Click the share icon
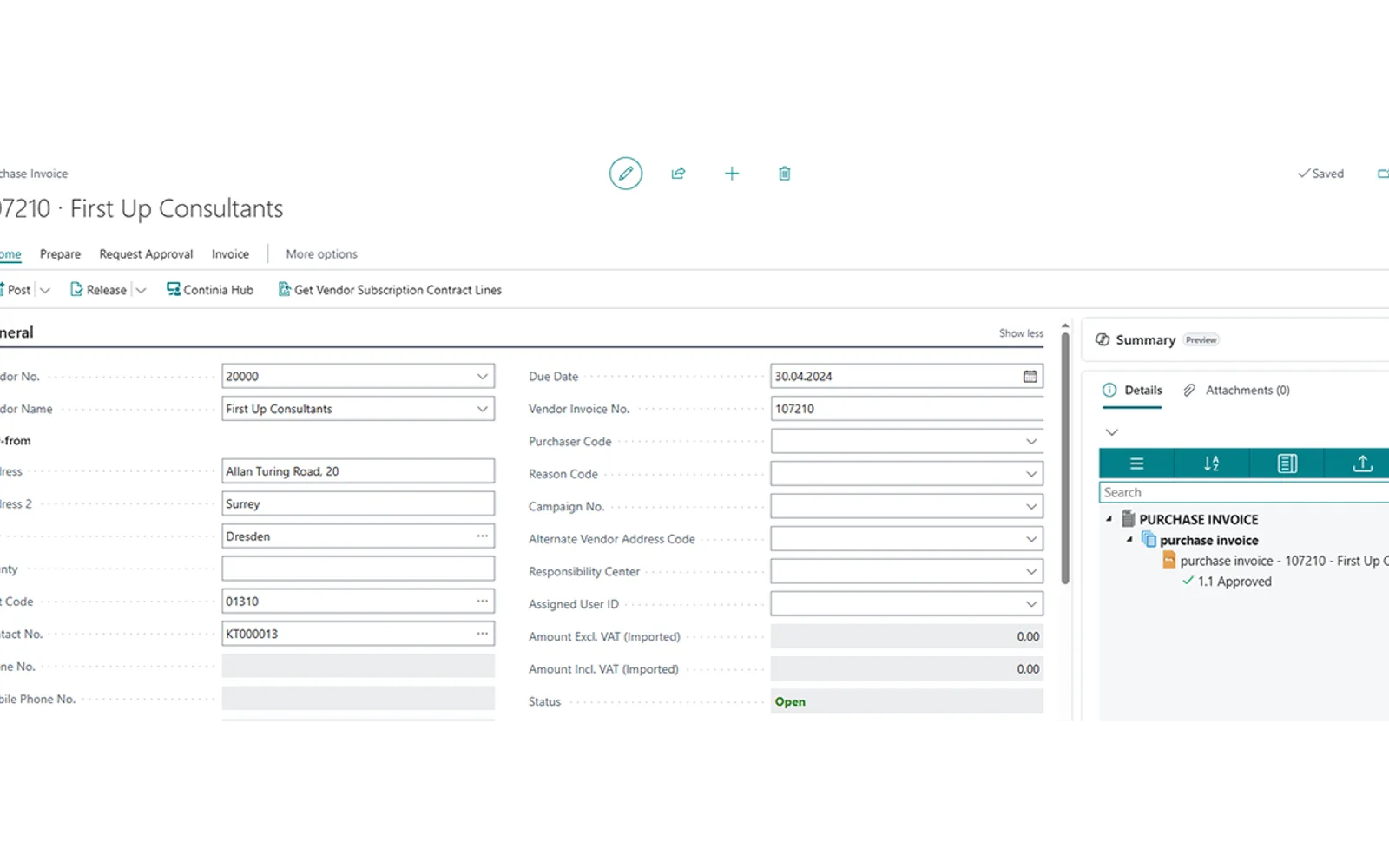The image size is (1389, 868). point(678,174)
